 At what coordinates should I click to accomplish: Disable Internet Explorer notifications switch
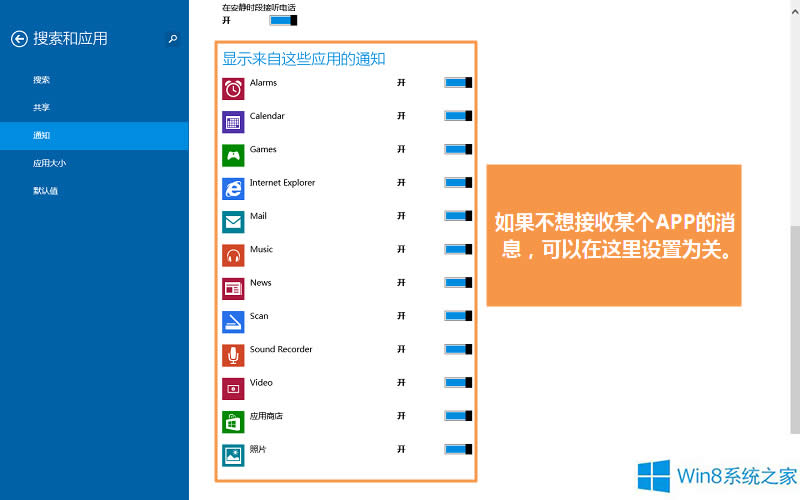(x=458, y=183)
